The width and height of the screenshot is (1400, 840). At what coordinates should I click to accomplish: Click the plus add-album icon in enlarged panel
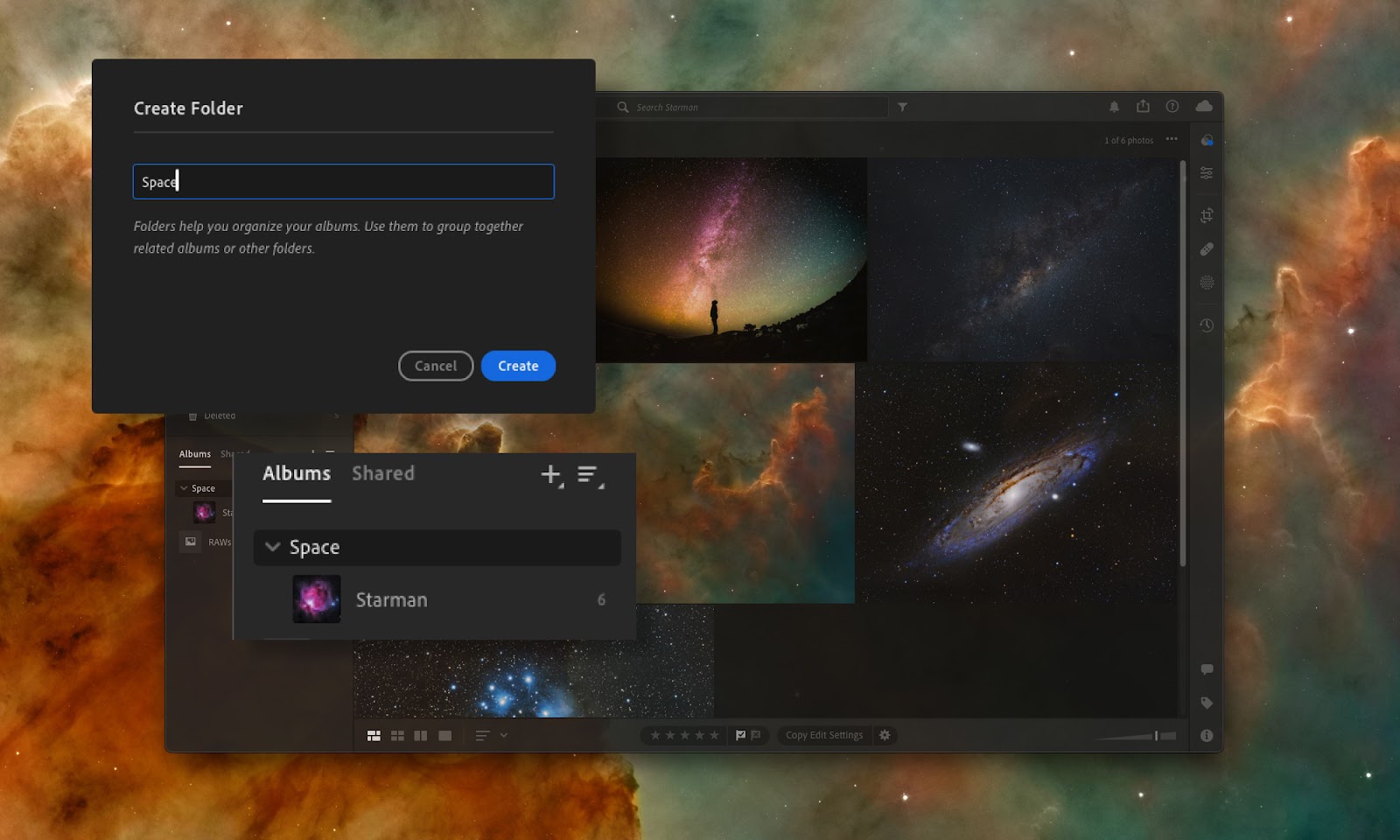551,475
